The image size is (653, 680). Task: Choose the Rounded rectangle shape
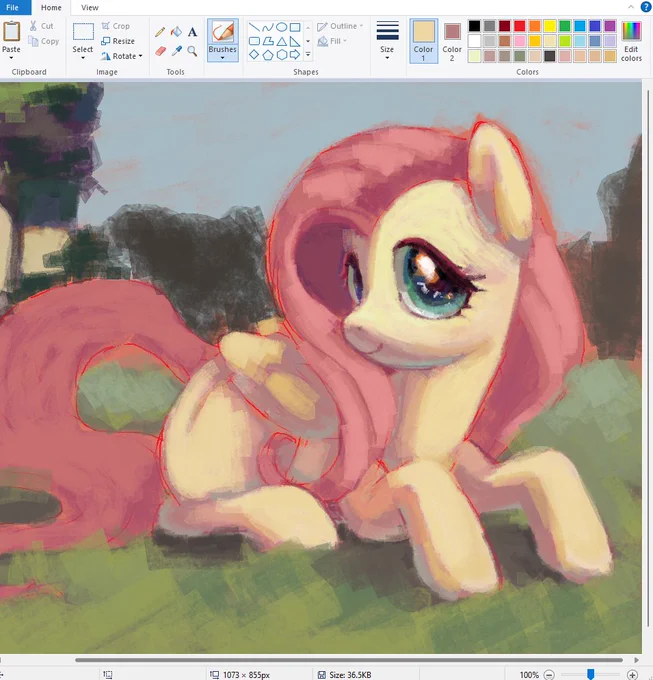pos(255,41)
